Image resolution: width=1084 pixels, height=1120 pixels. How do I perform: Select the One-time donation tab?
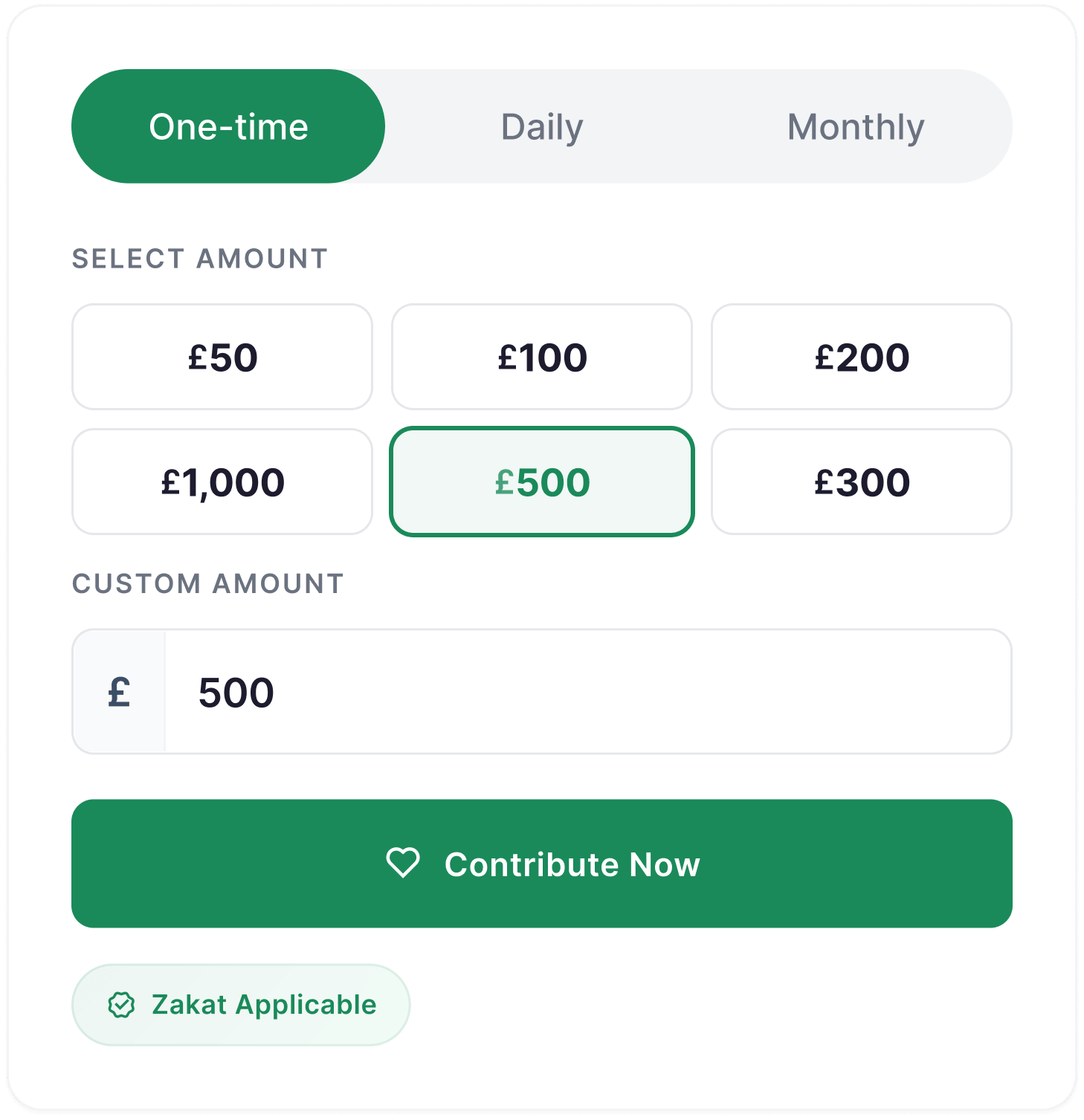click(x=228, y=126)
